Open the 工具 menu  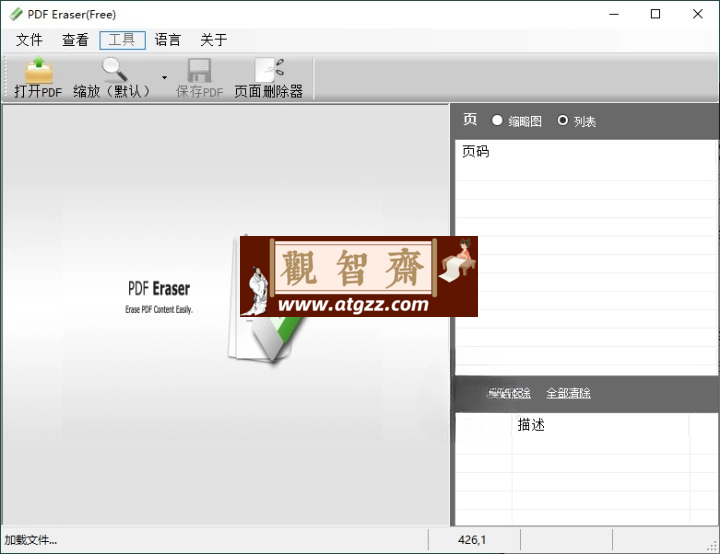[x=122, y=40]
